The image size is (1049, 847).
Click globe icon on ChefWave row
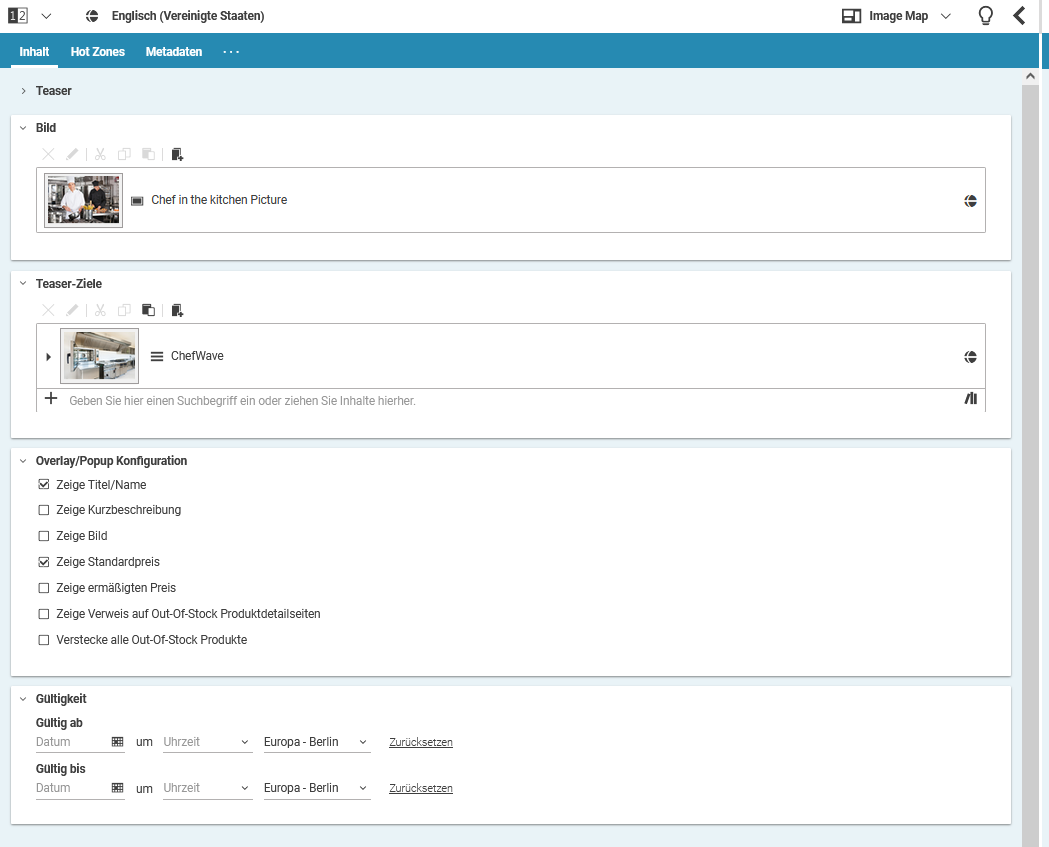coord(970,357)
